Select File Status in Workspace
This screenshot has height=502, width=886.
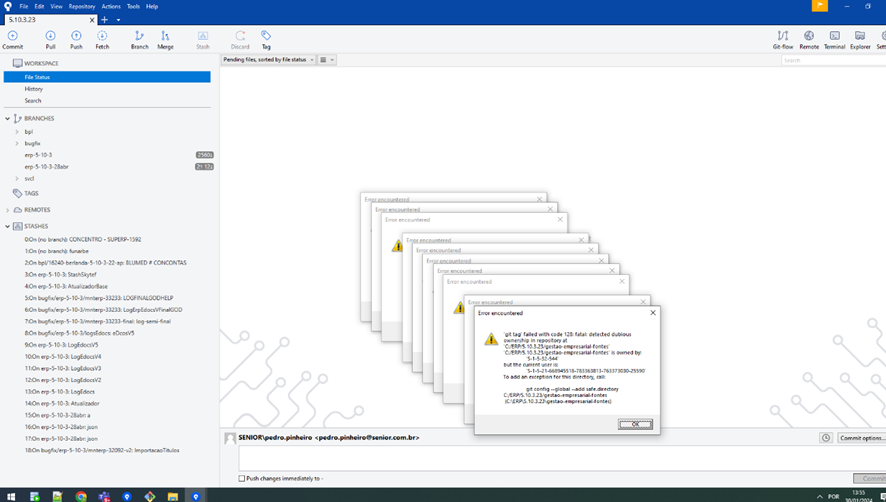tap(107, 77)
